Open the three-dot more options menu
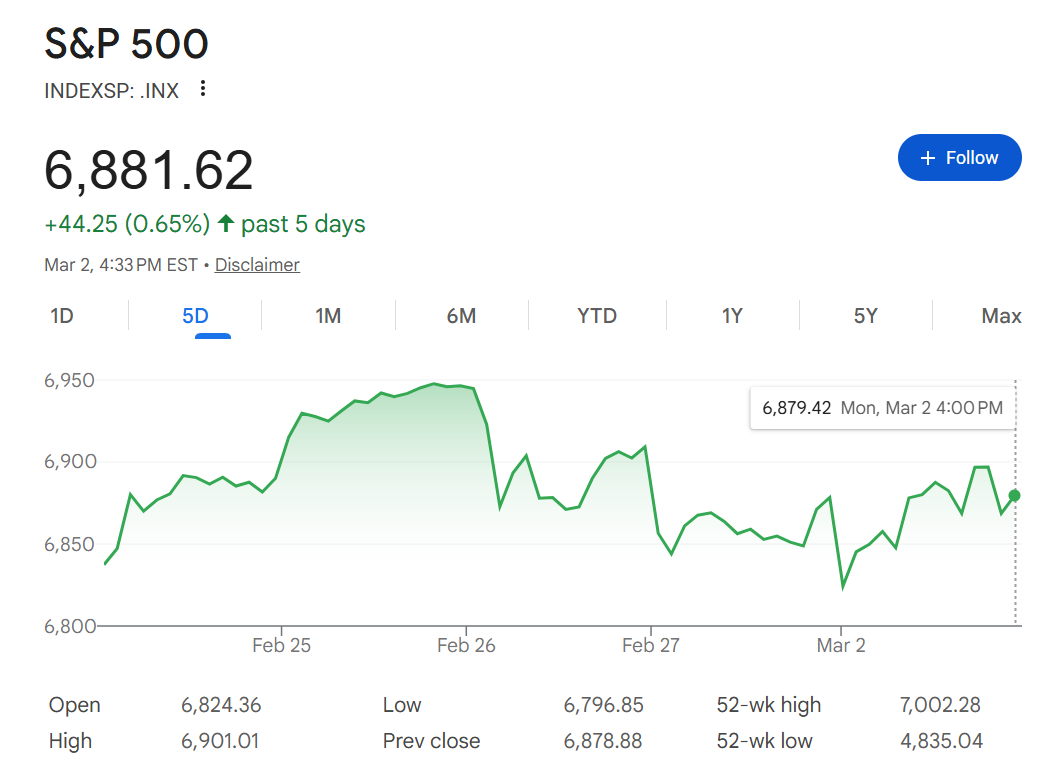Screen dimensions: 1040x771 point(203,89)
